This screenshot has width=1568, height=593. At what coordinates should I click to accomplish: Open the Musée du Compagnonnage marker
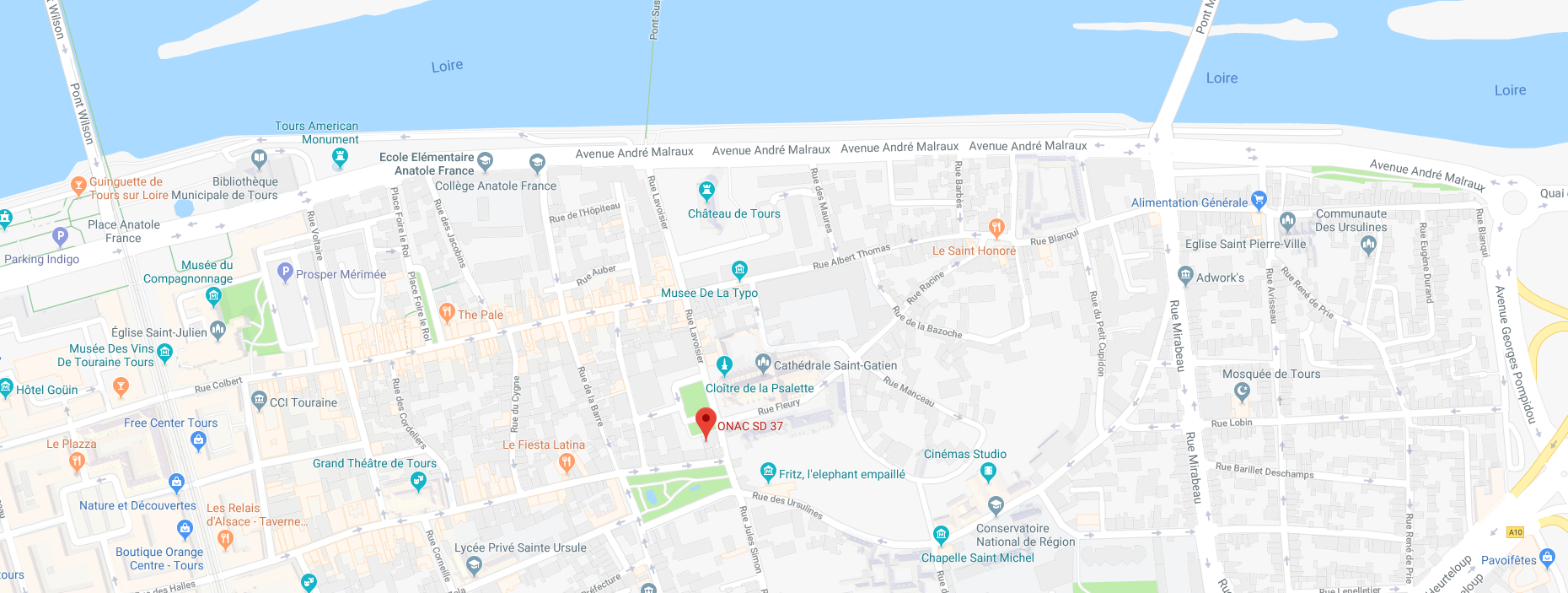213,296
